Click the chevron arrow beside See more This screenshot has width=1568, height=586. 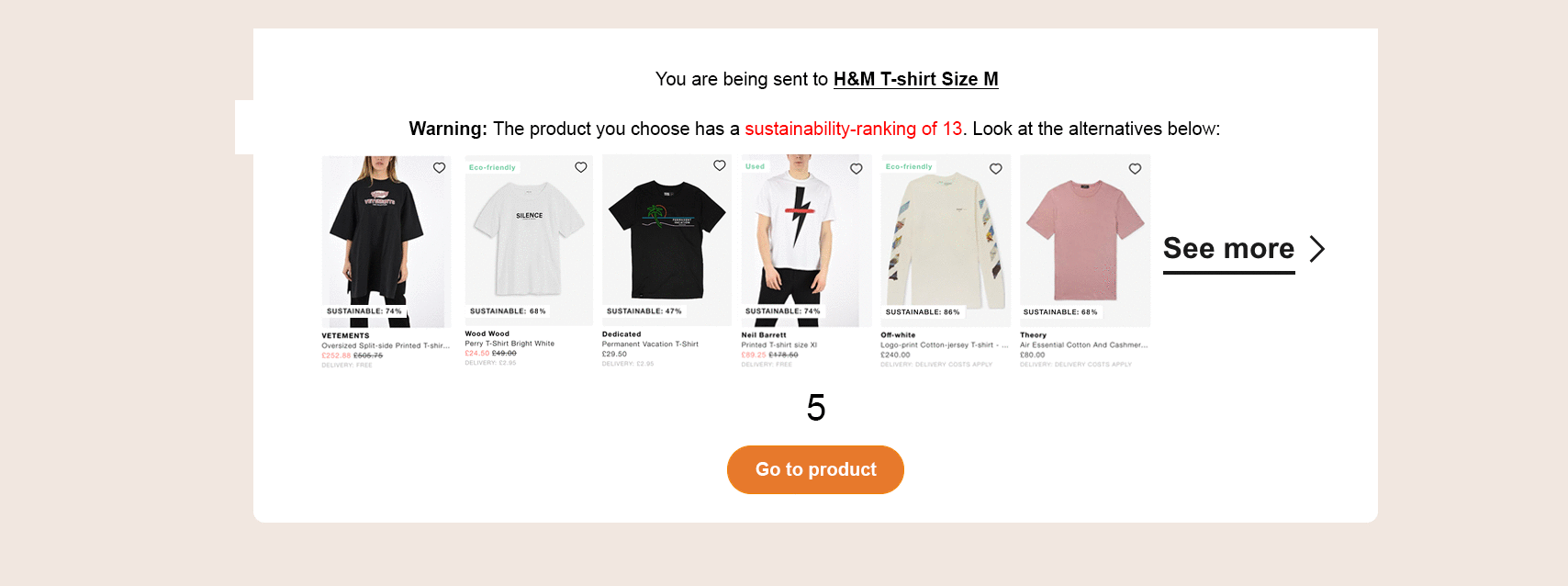coord(1317,249)
